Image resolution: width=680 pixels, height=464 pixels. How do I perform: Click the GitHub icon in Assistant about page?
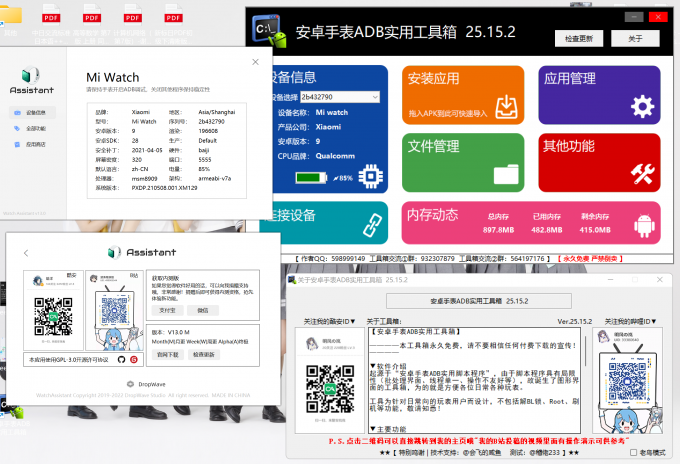pos(121,359)
